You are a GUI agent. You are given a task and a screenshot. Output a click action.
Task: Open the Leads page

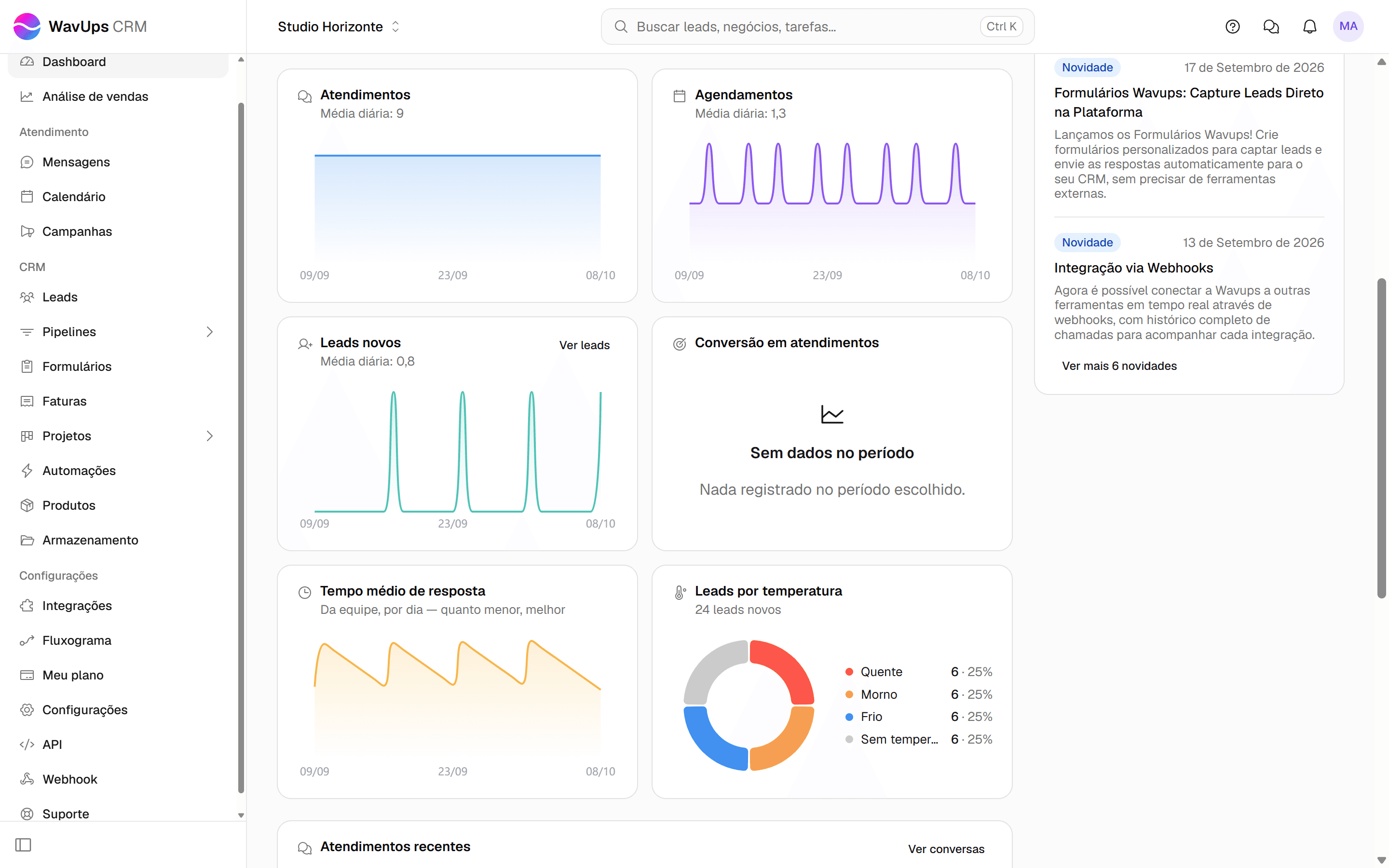click(x=118, y=297)
